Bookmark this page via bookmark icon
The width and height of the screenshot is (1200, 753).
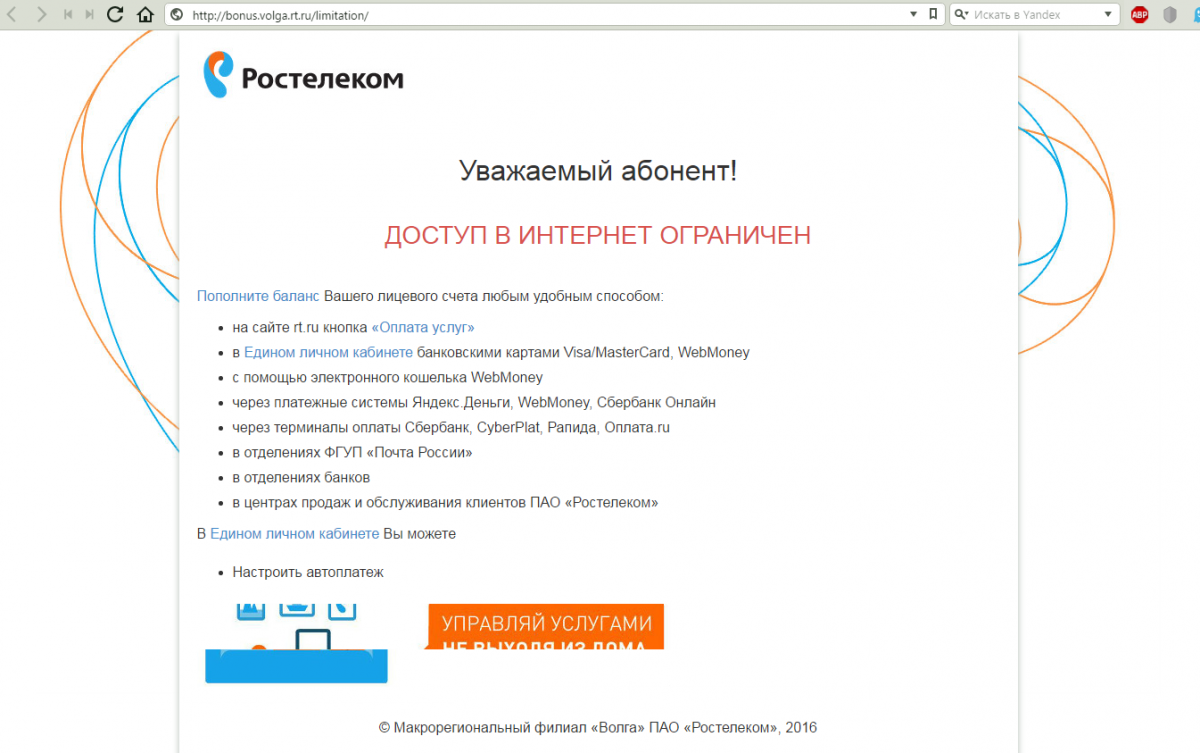point(932,14)
